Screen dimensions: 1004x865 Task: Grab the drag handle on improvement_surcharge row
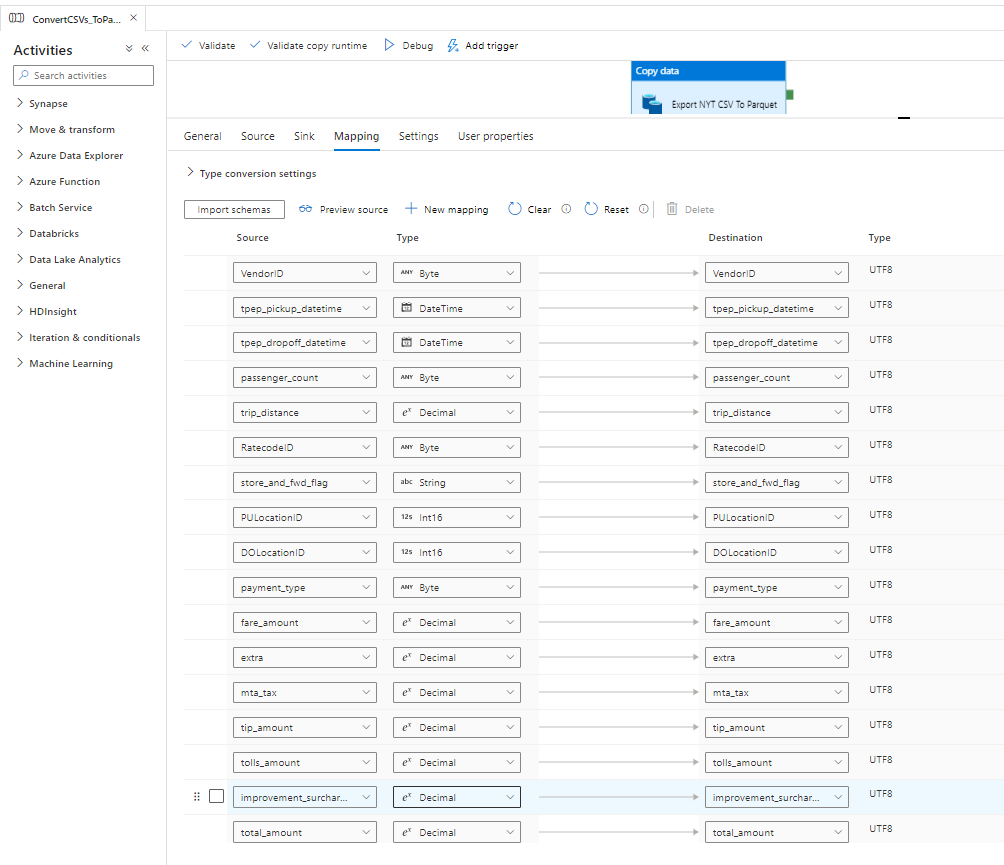(x=197, y=796)
